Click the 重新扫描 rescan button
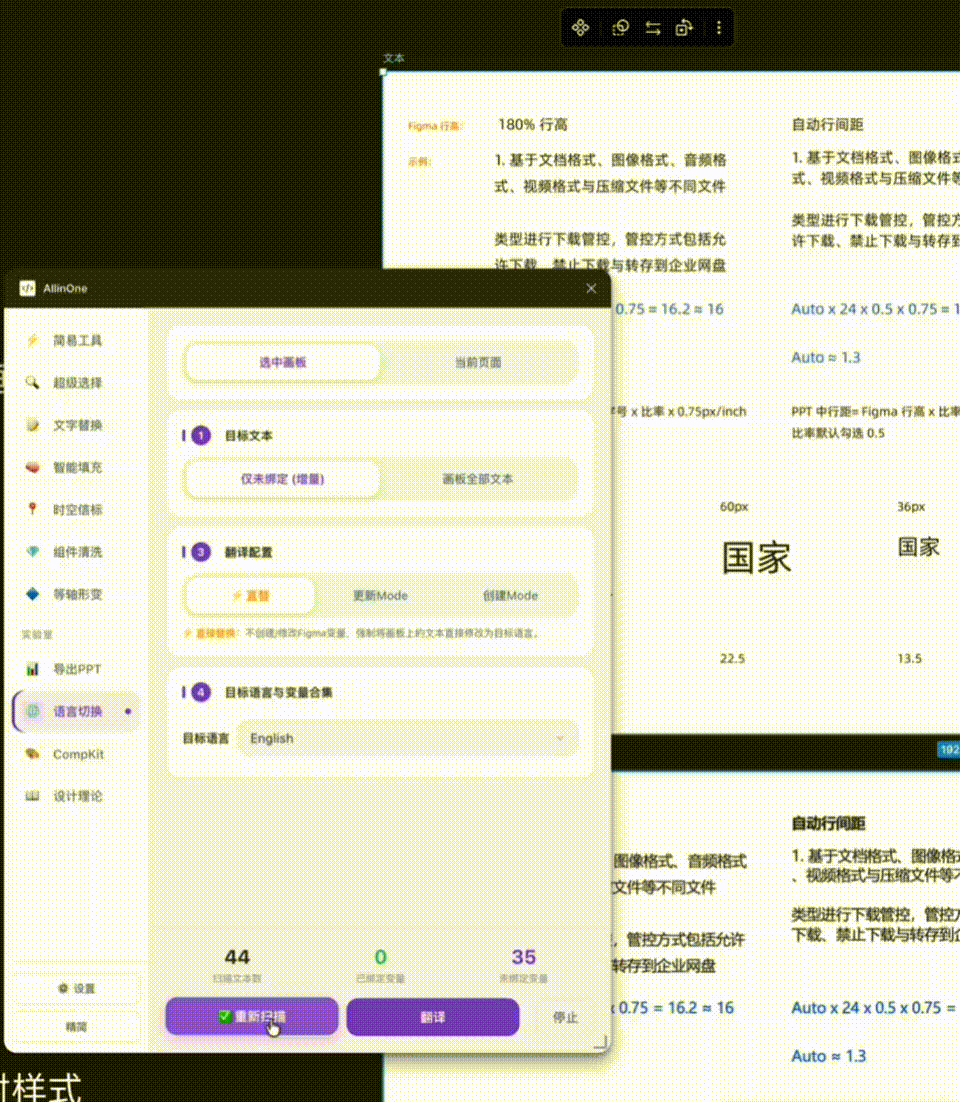The image size is (960, 1102). point(252,1016)
